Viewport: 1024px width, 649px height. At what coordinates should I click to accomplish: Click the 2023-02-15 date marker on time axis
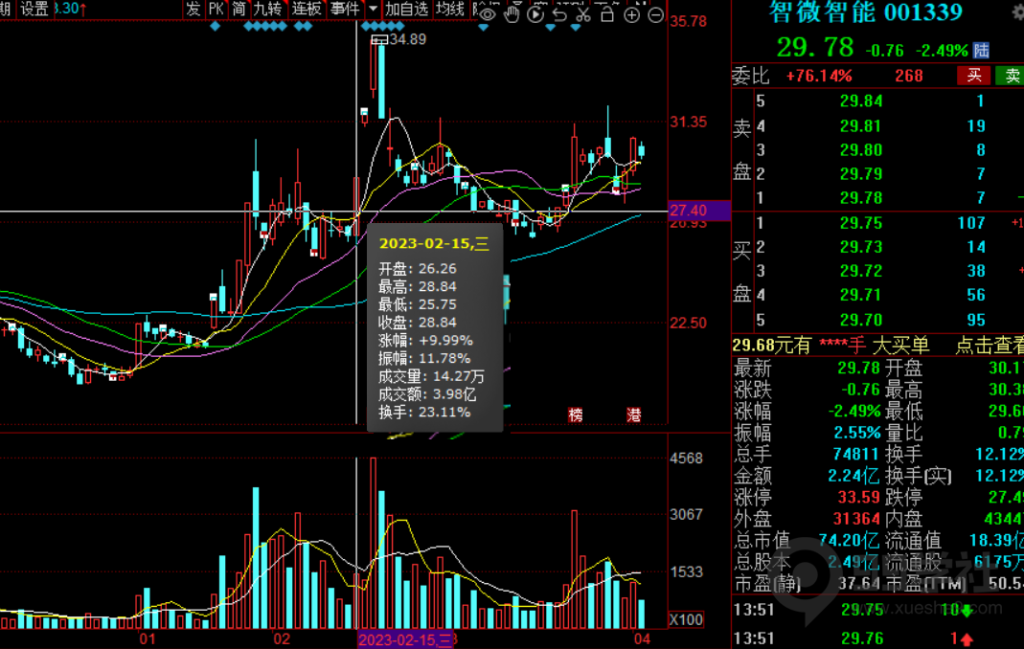[404, 639]
